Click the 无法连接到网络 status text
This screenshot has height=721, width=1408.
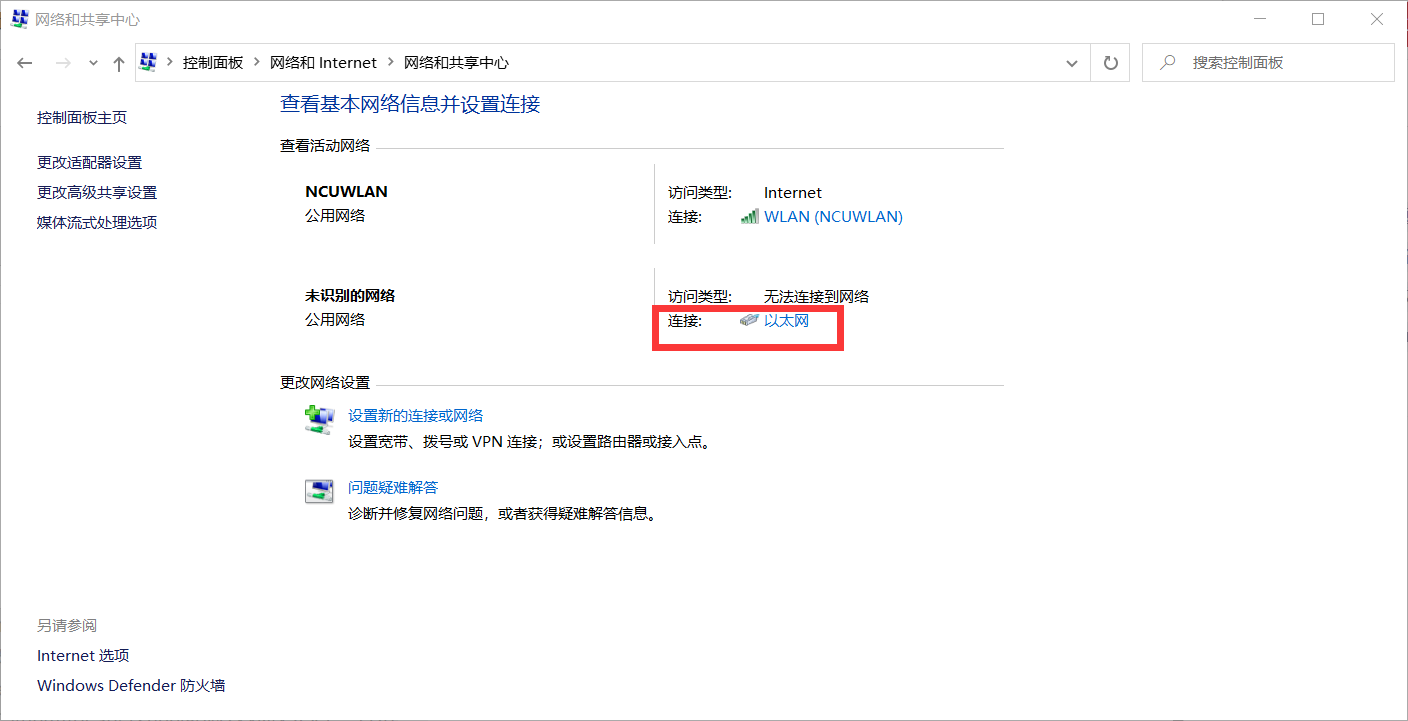point(817,296)
